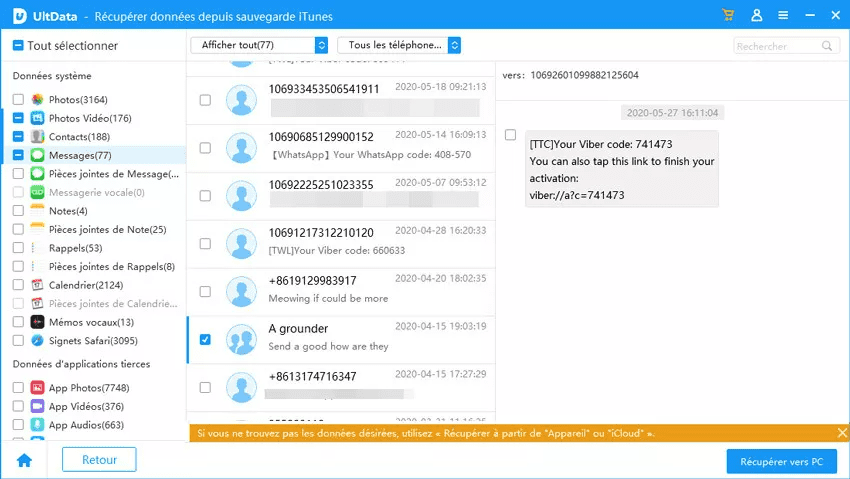Viewport: 850px width, 479px height.
Task: Click the App Photos icon
Action: pyautogui.click(x=37, y=388)
